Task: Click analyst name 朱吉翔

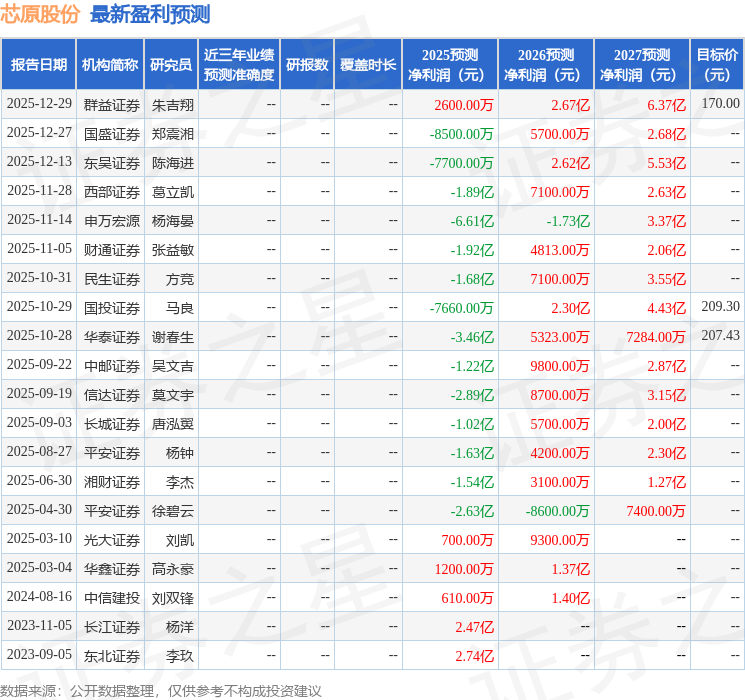Action: (x=173, y=104)
